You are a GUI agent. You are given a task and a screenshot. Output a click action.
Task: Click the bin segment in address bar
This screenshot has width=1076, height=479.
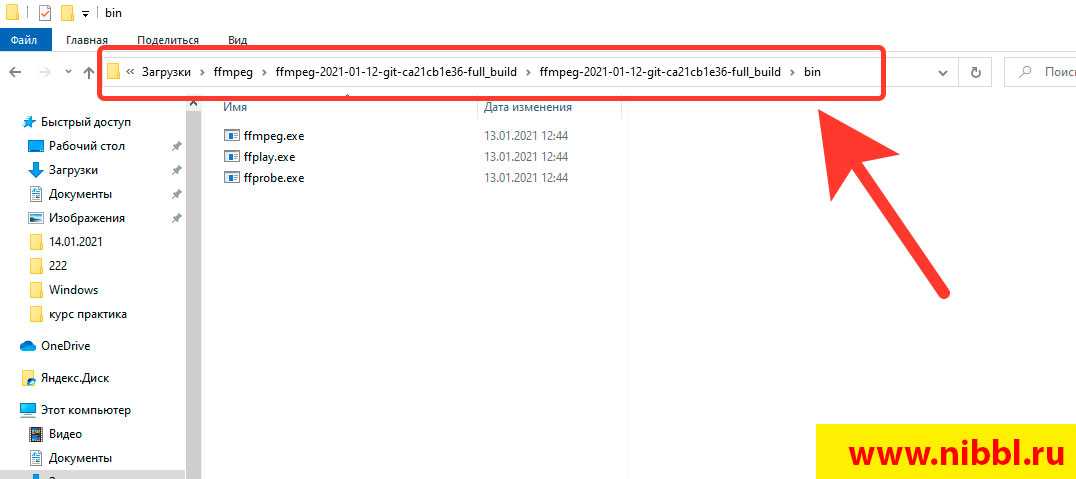812,71
